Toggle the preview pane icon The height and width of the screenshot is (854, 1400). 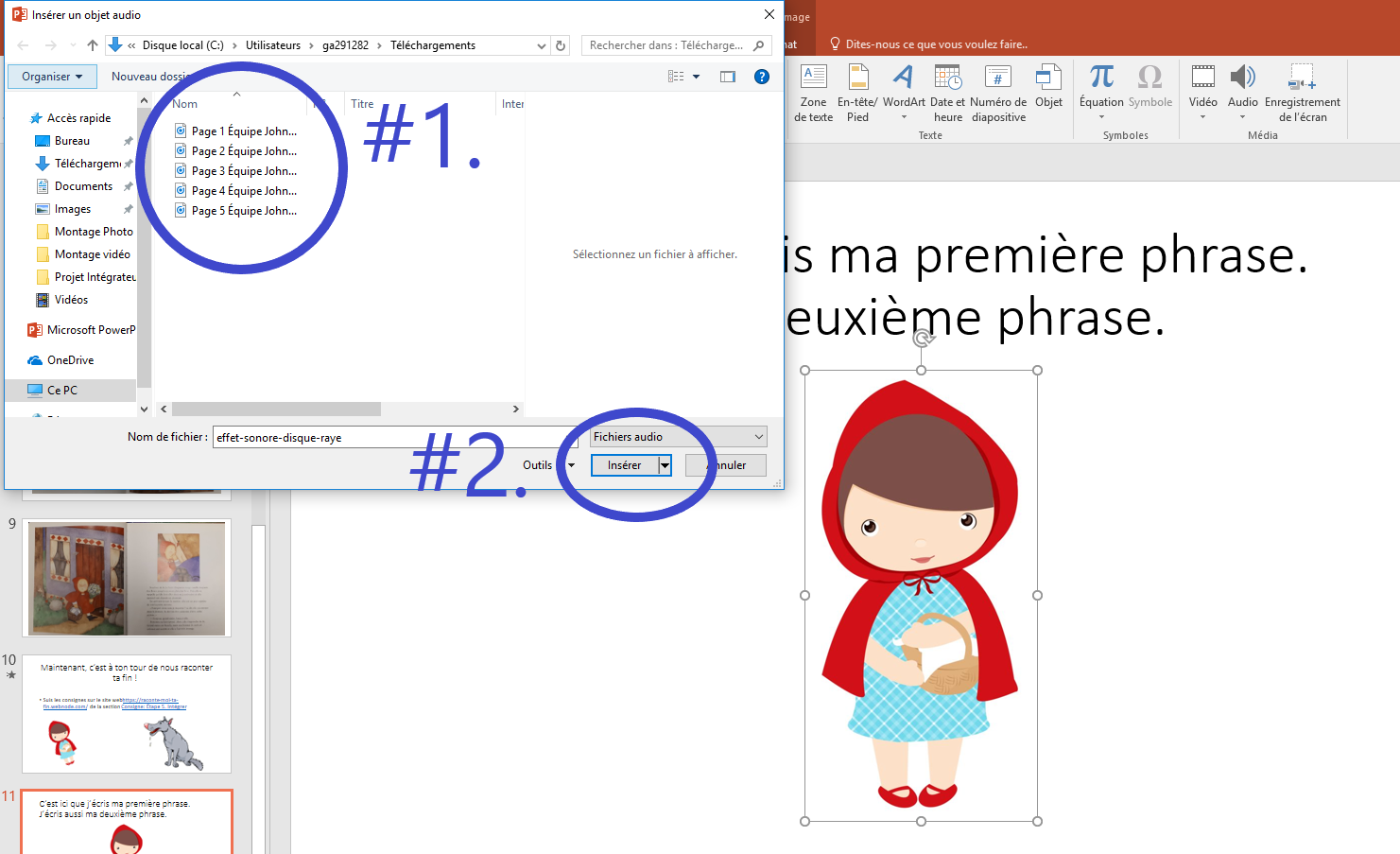click(728, 77)
